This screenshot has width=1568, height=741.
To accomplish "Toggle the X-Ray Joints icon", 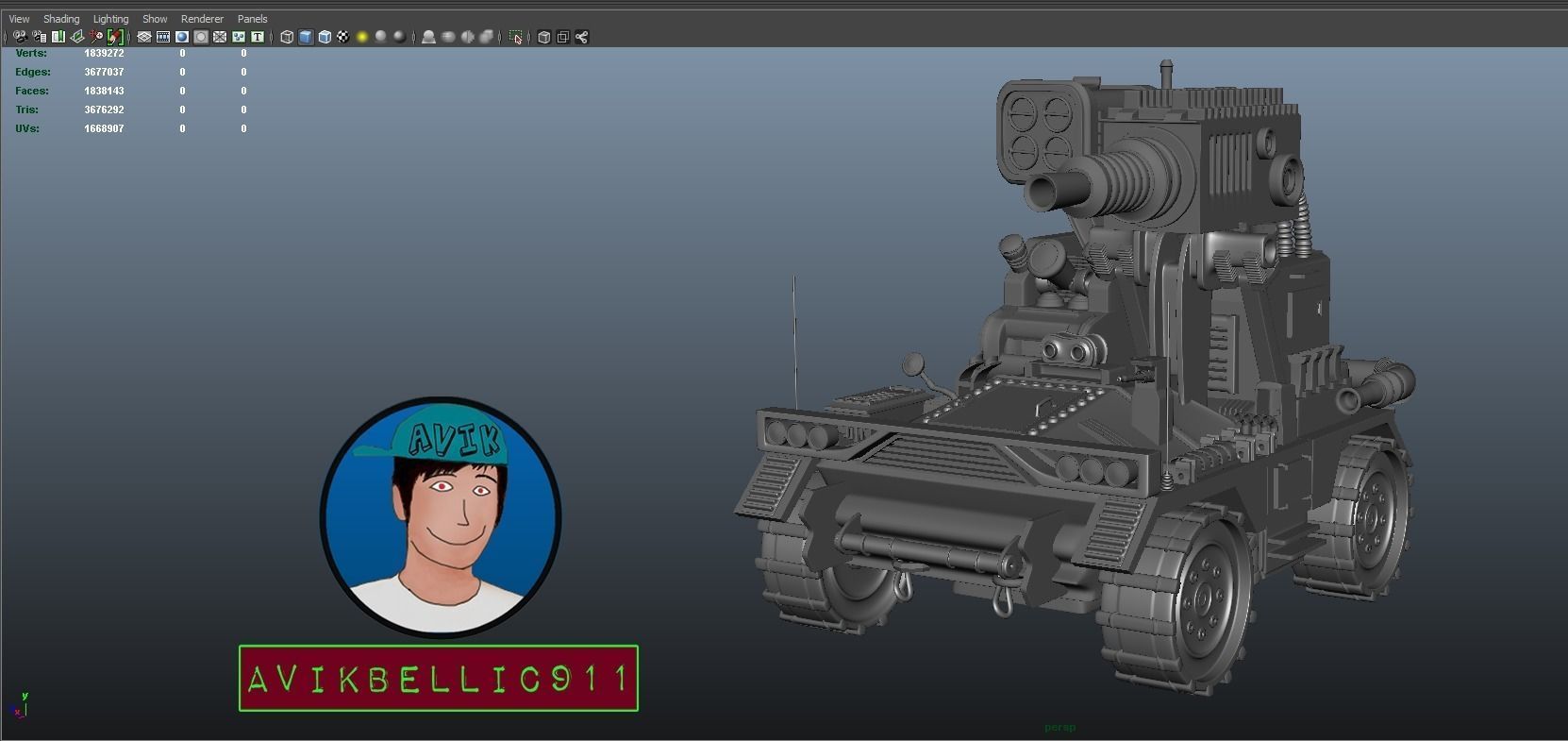I will [x=581, y=37].
